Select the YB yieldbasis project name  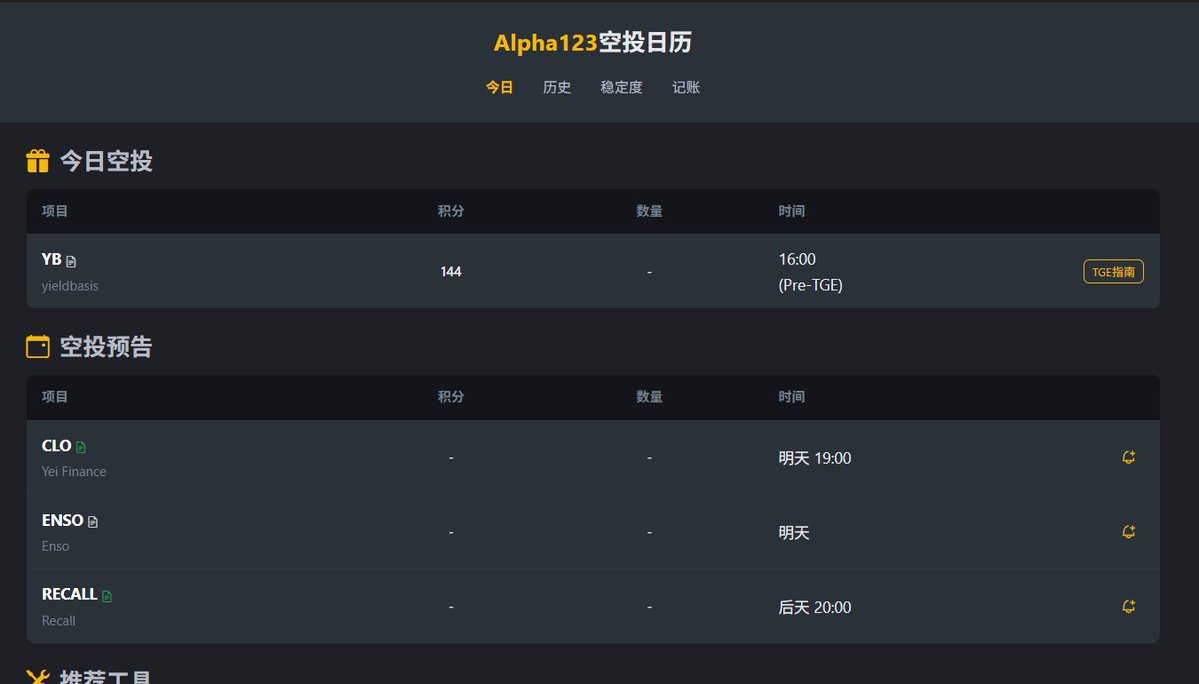(51, 259)
